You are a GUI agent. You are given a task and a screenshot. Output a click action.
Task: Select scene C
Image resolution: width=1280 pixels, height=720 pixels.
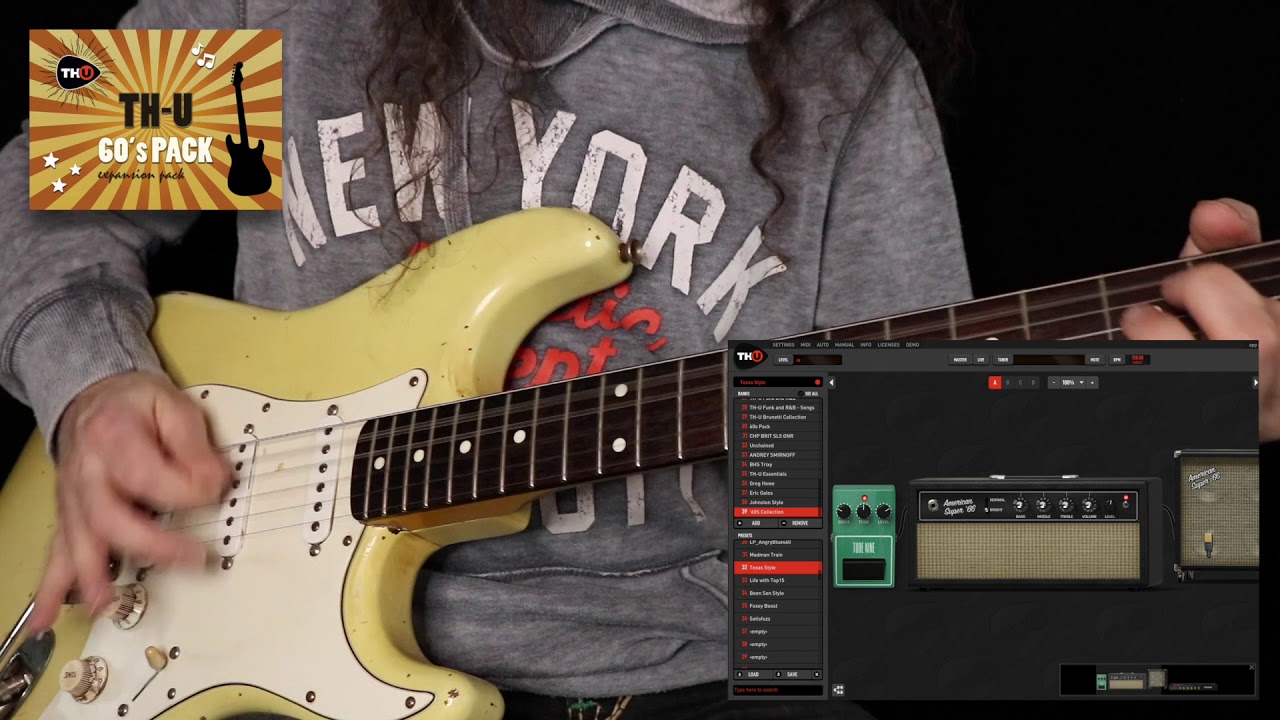point(1020,382)
